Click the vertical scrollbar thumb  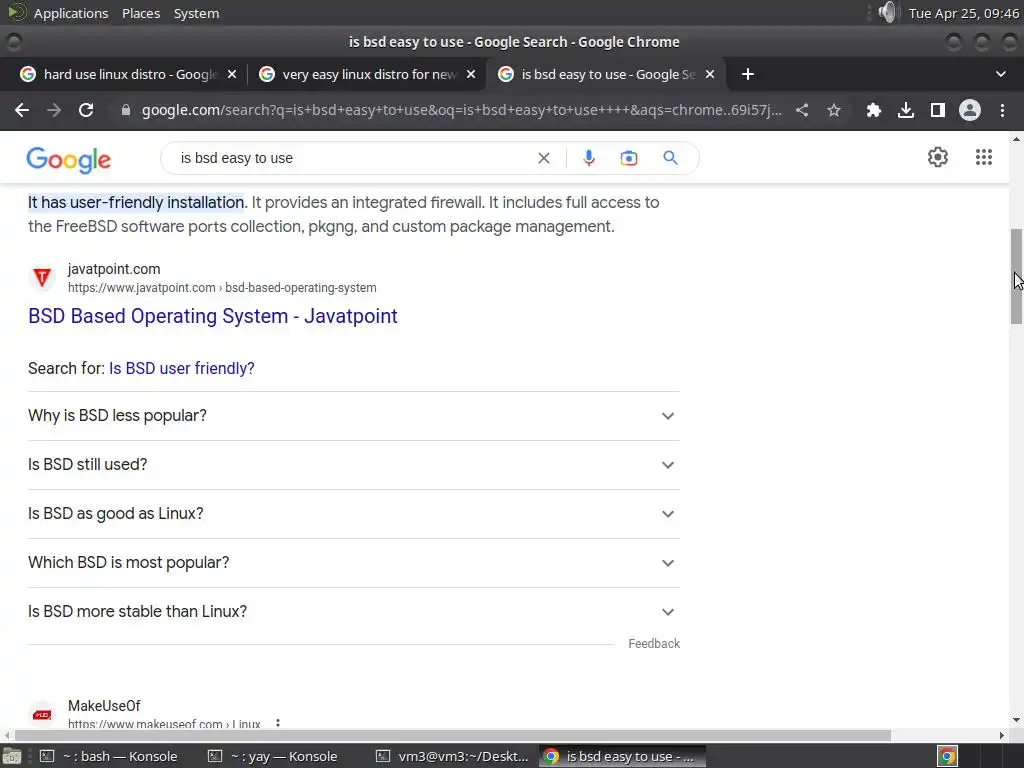(1017, 276)
